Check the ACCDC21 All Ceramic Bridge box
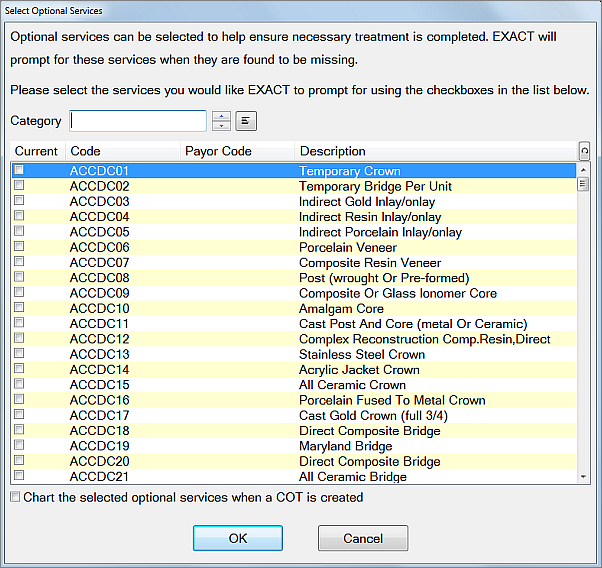The width and height of the screenshot is (602, 568). [19, 475]
